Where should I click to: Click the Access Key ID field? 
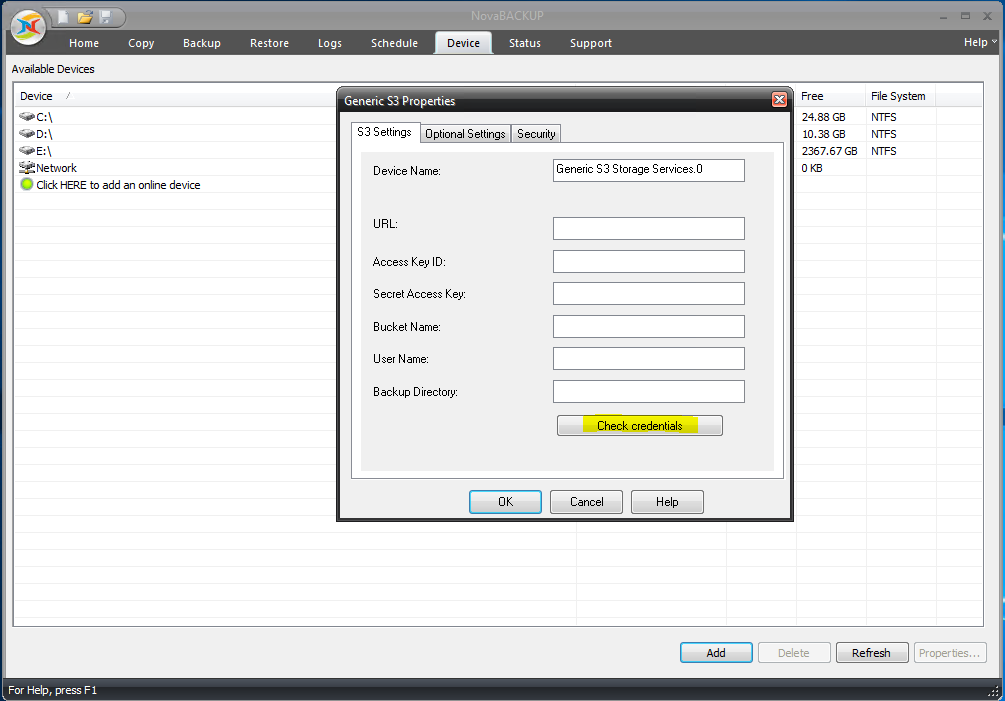pyautogui.click(x=649, y=261)
